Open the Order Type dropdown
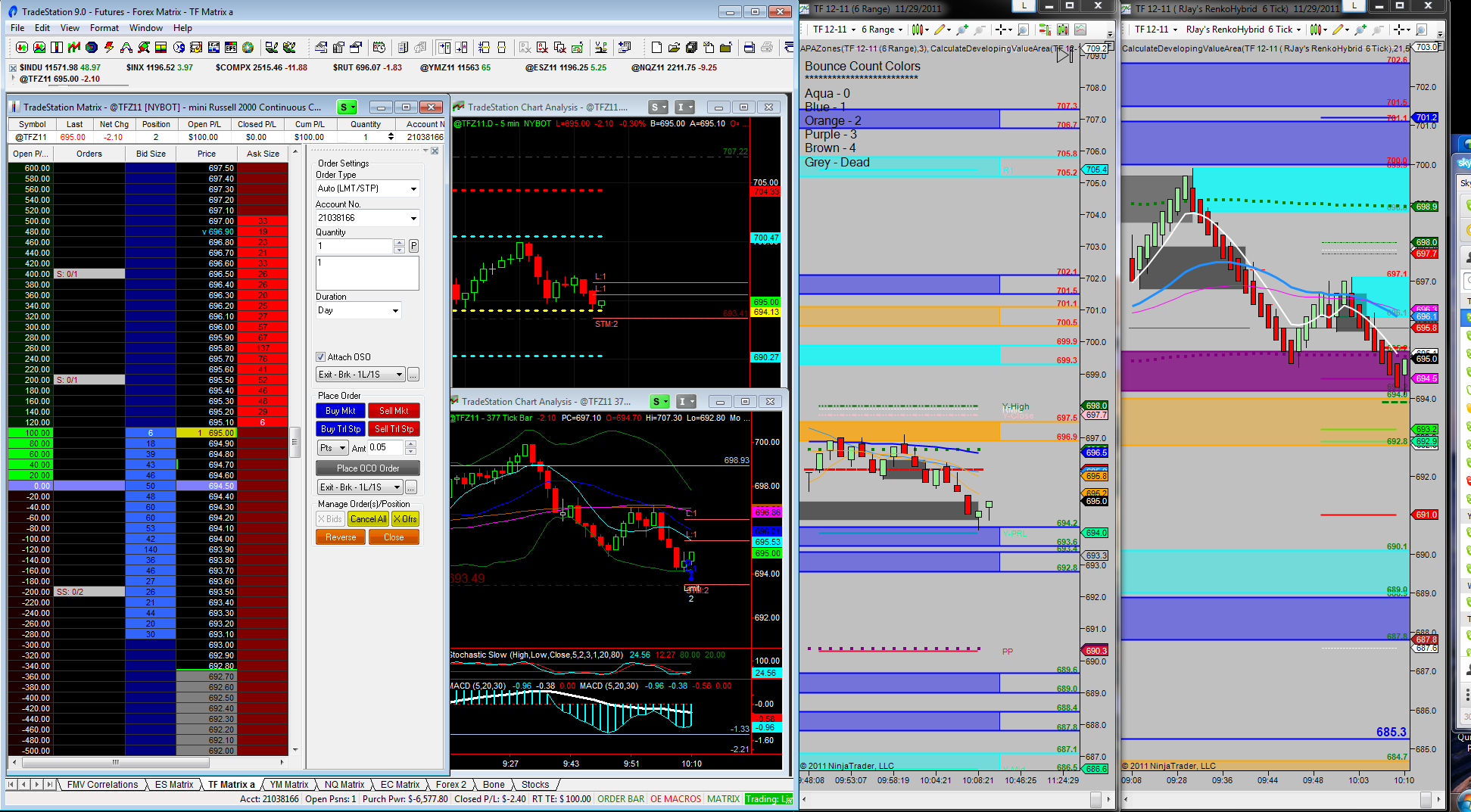The image size is (1471, 812). click(367, 188)
